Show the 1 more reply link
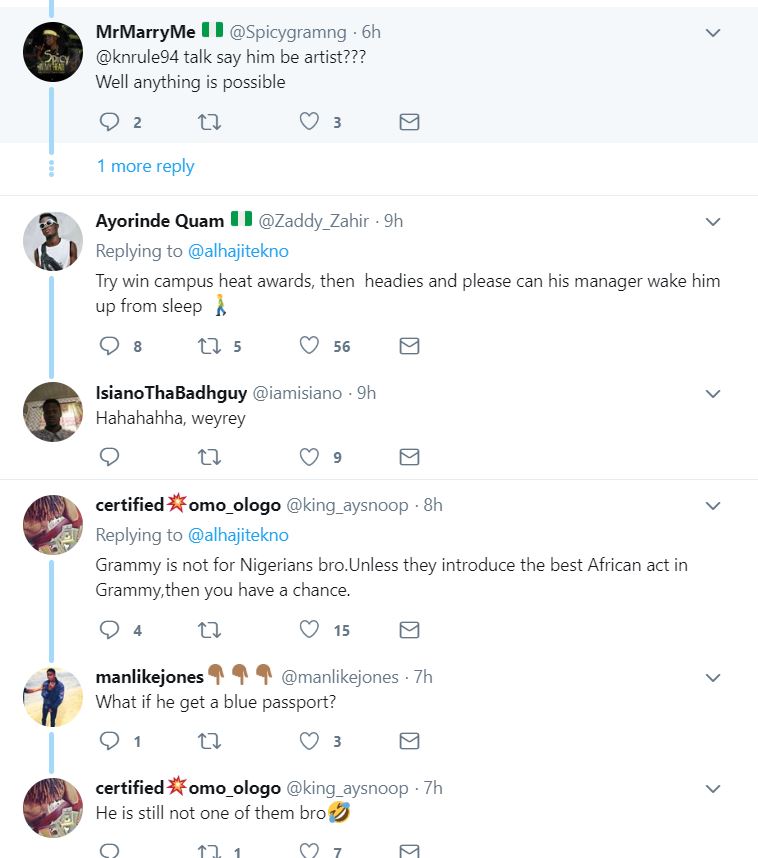 (145, 166)
